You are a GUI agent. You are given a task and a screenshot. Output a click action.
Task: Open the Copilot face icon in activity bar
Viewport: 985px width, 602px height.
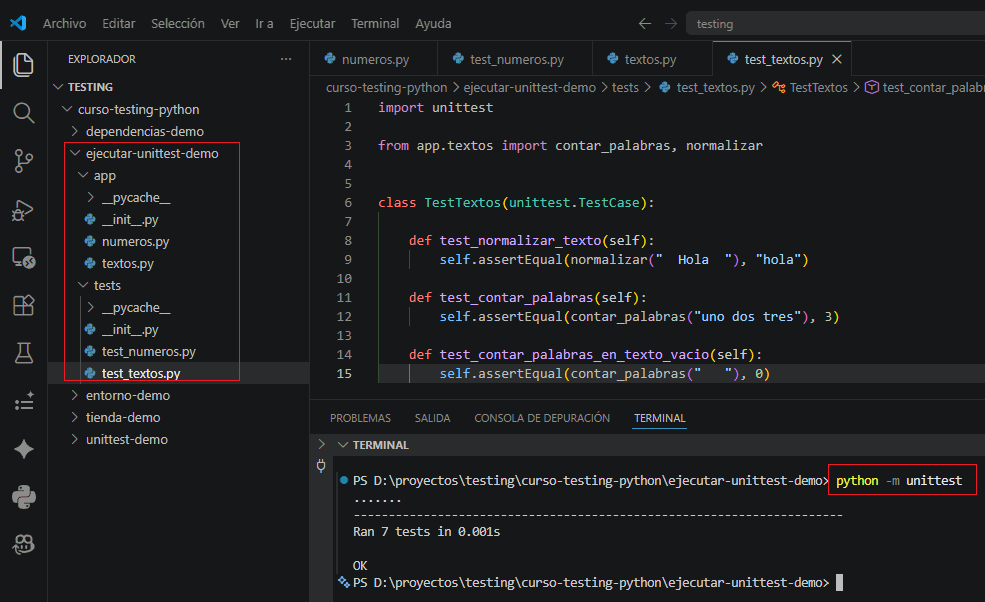[23, 544]
